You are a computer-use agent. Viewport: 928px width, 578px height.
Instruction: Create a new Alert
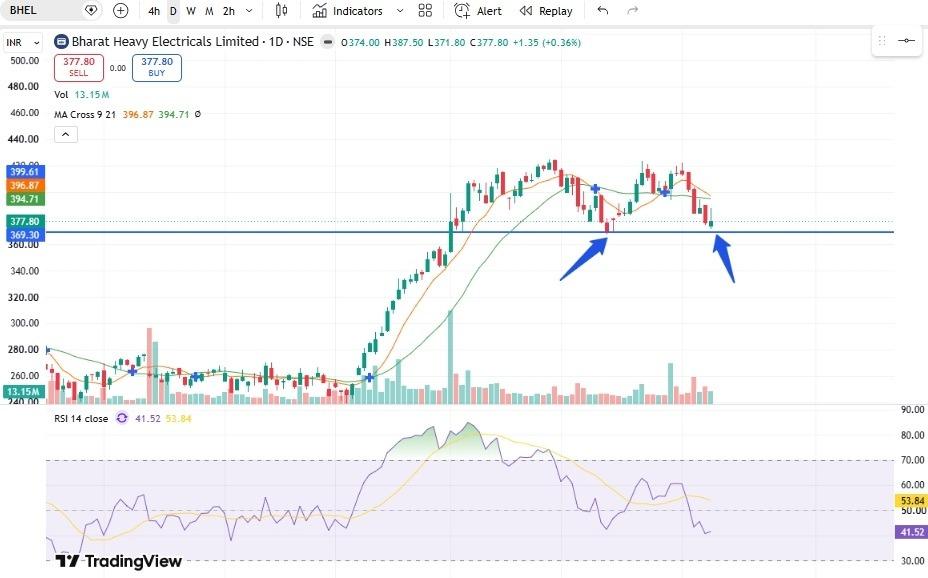[478, 11]
